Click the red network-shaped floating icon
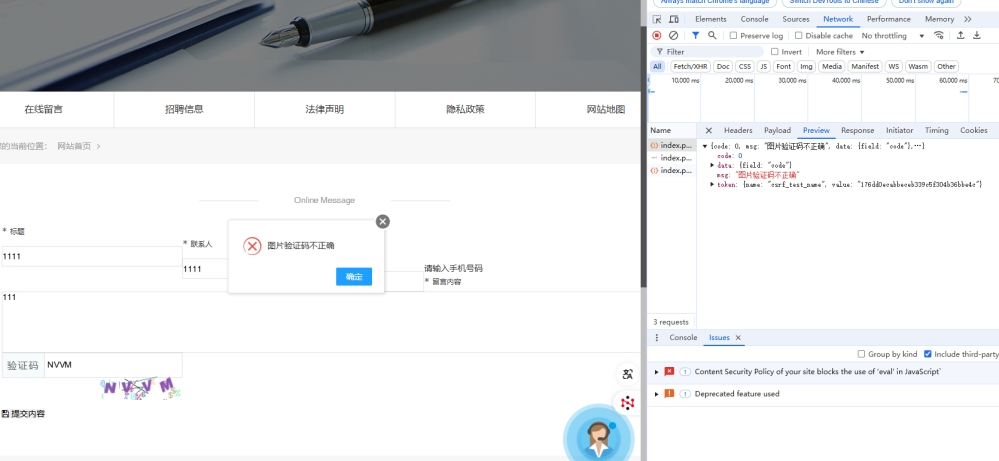This screenshot has width=999, height=461. point(628,402)
